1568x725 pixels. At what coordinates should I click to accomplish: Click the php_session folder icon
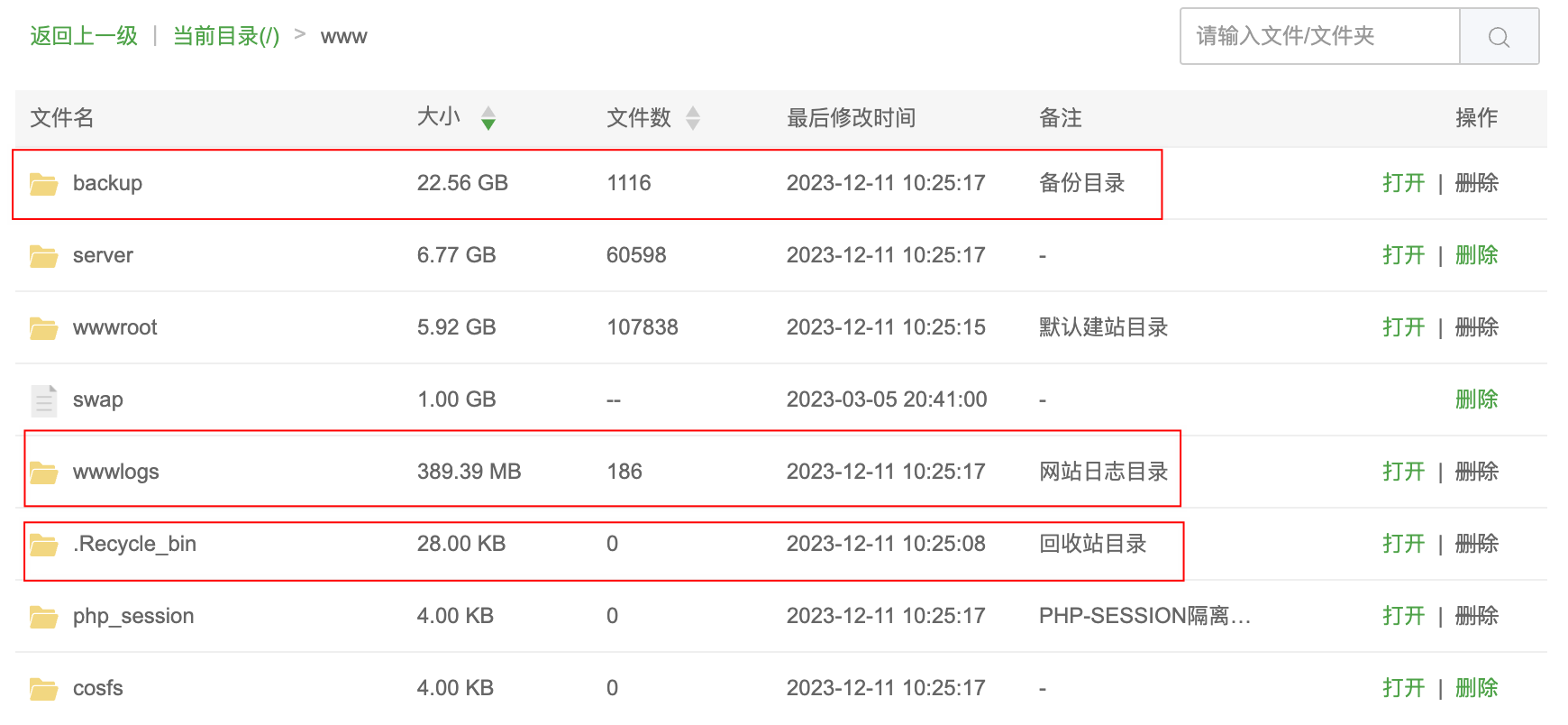[43, 617]
